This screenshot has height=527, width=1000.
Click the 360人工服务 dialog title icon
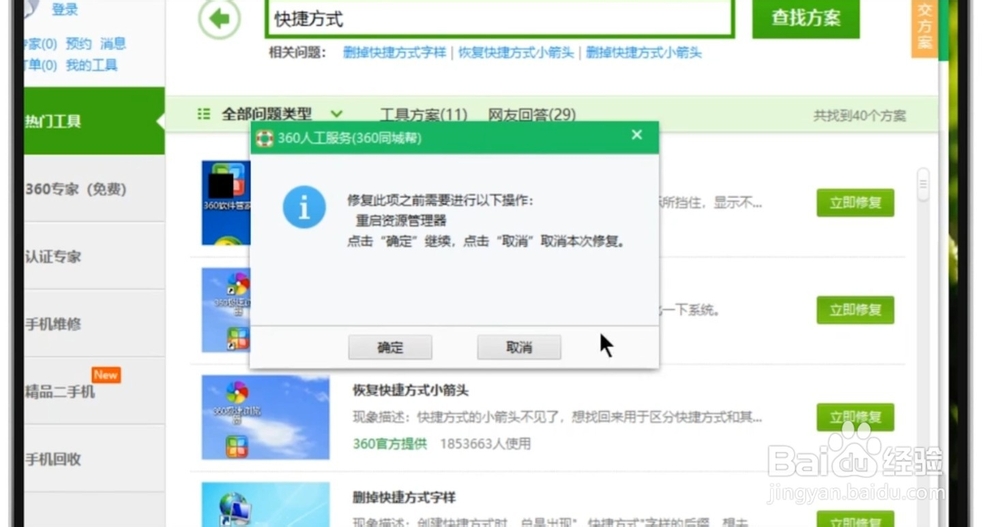(265, 138)
